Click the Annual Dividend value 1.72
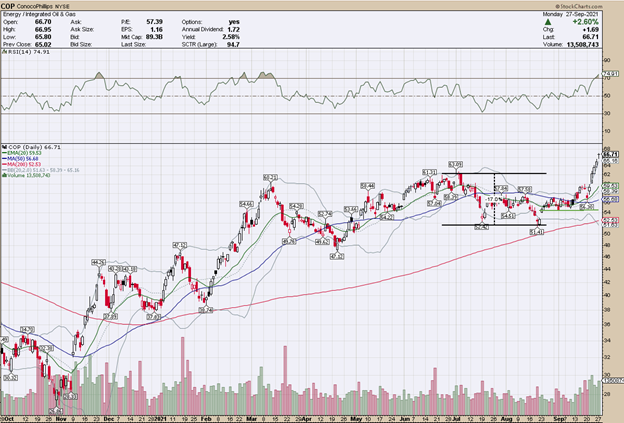This screenshot has height=423, width=624. (234, 29)
